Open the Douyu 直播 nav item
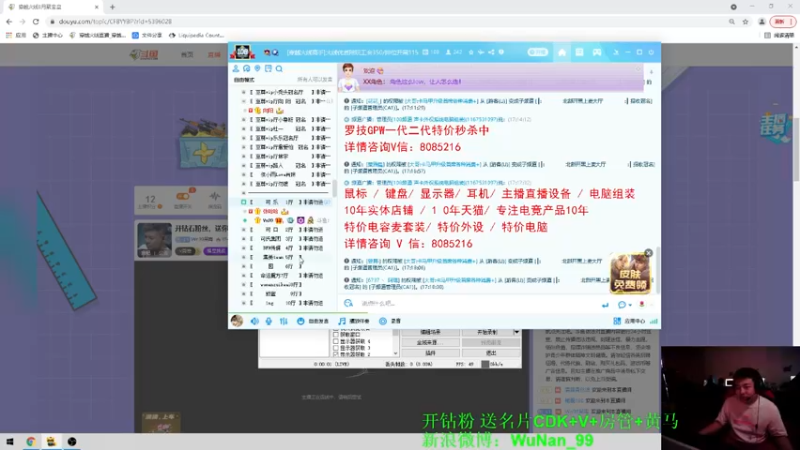Screen dimensions: 800x450 [214, 55]
